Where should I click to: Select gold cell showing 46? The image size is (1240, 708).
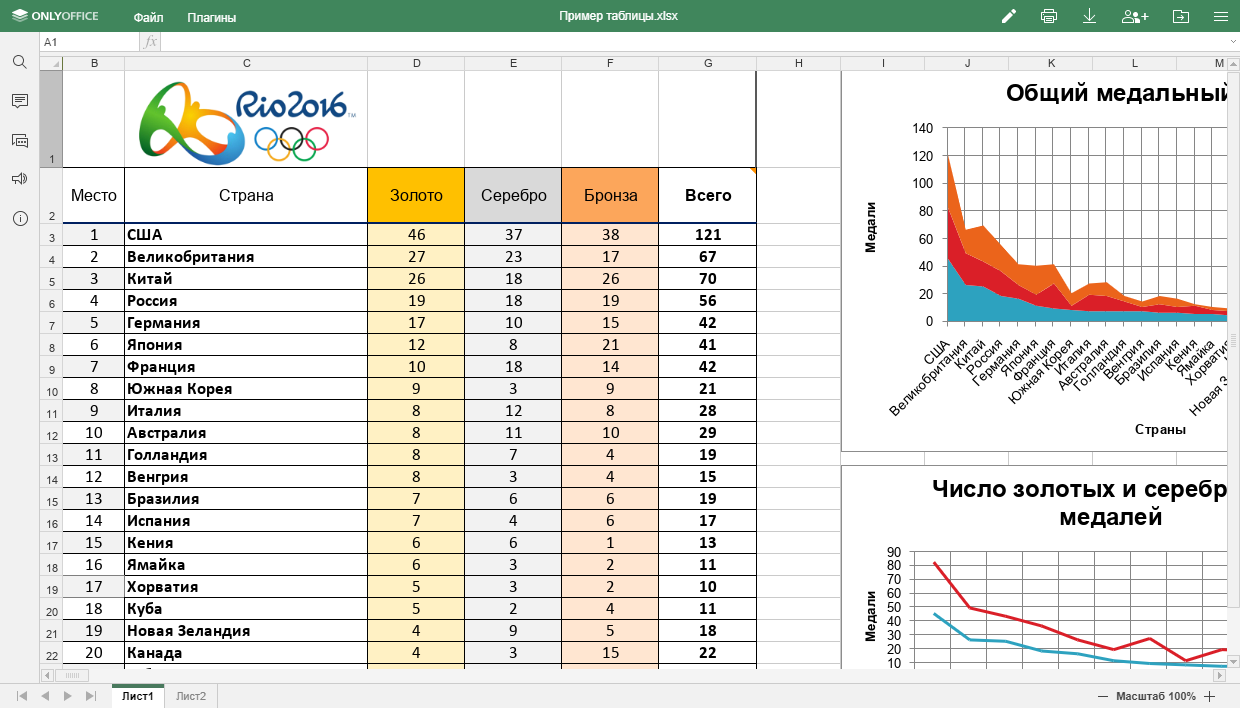[x=416, y=235]
